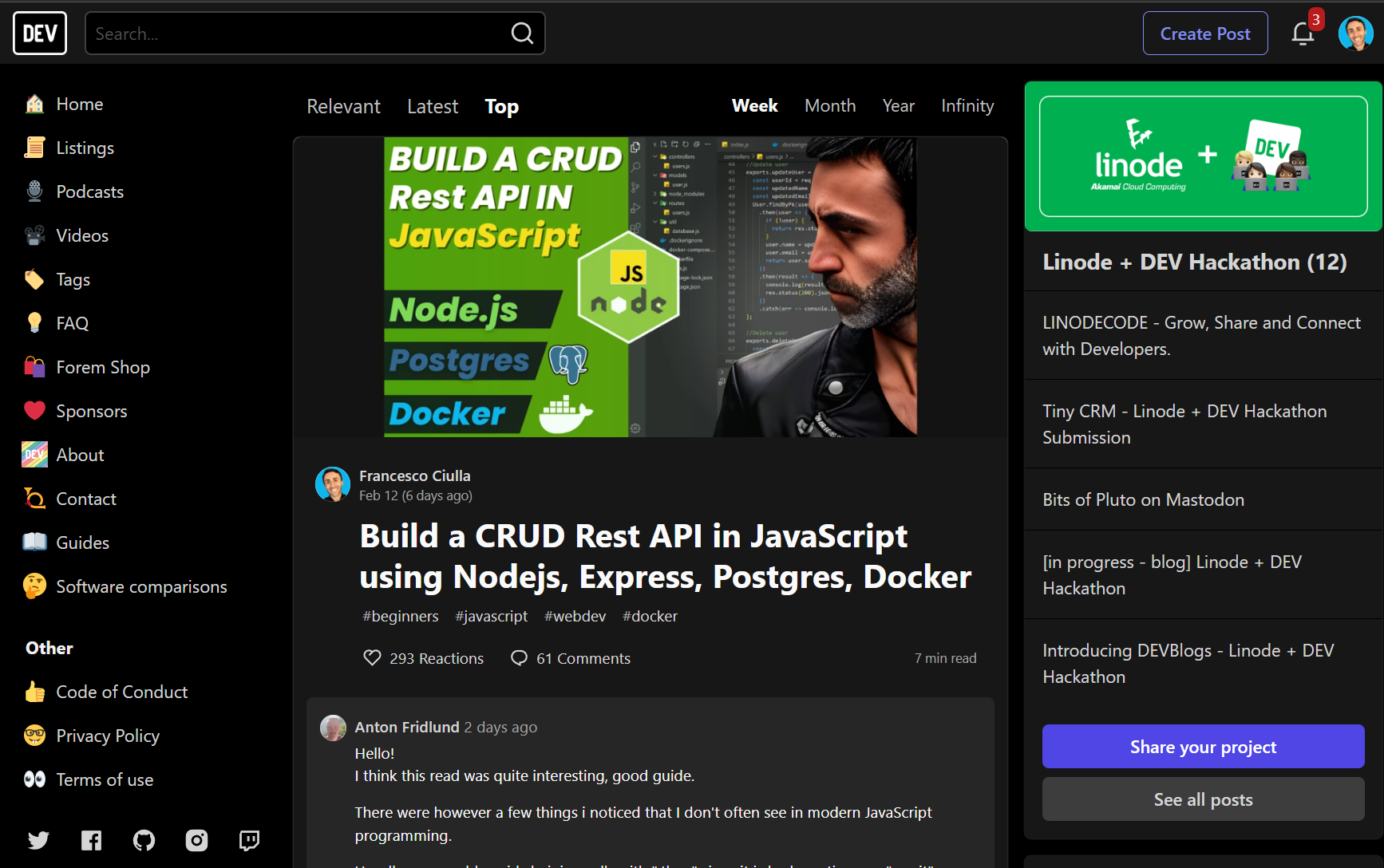Open Tiny CRM hackathon submission post
The image size is (1384, 868).
[x=1203, y=424]
